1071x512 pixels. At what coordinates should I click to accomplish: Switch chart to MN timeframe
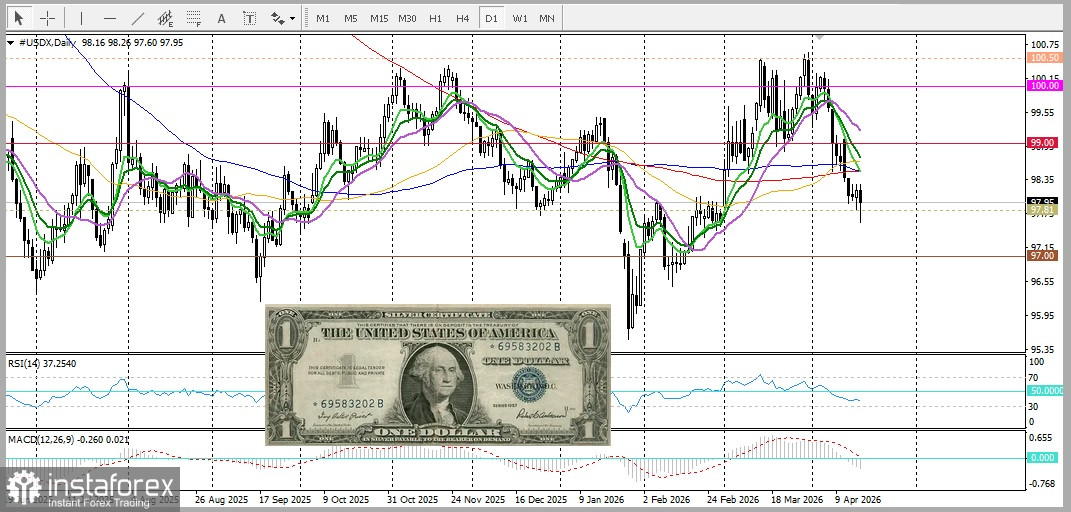click(546, 18)
